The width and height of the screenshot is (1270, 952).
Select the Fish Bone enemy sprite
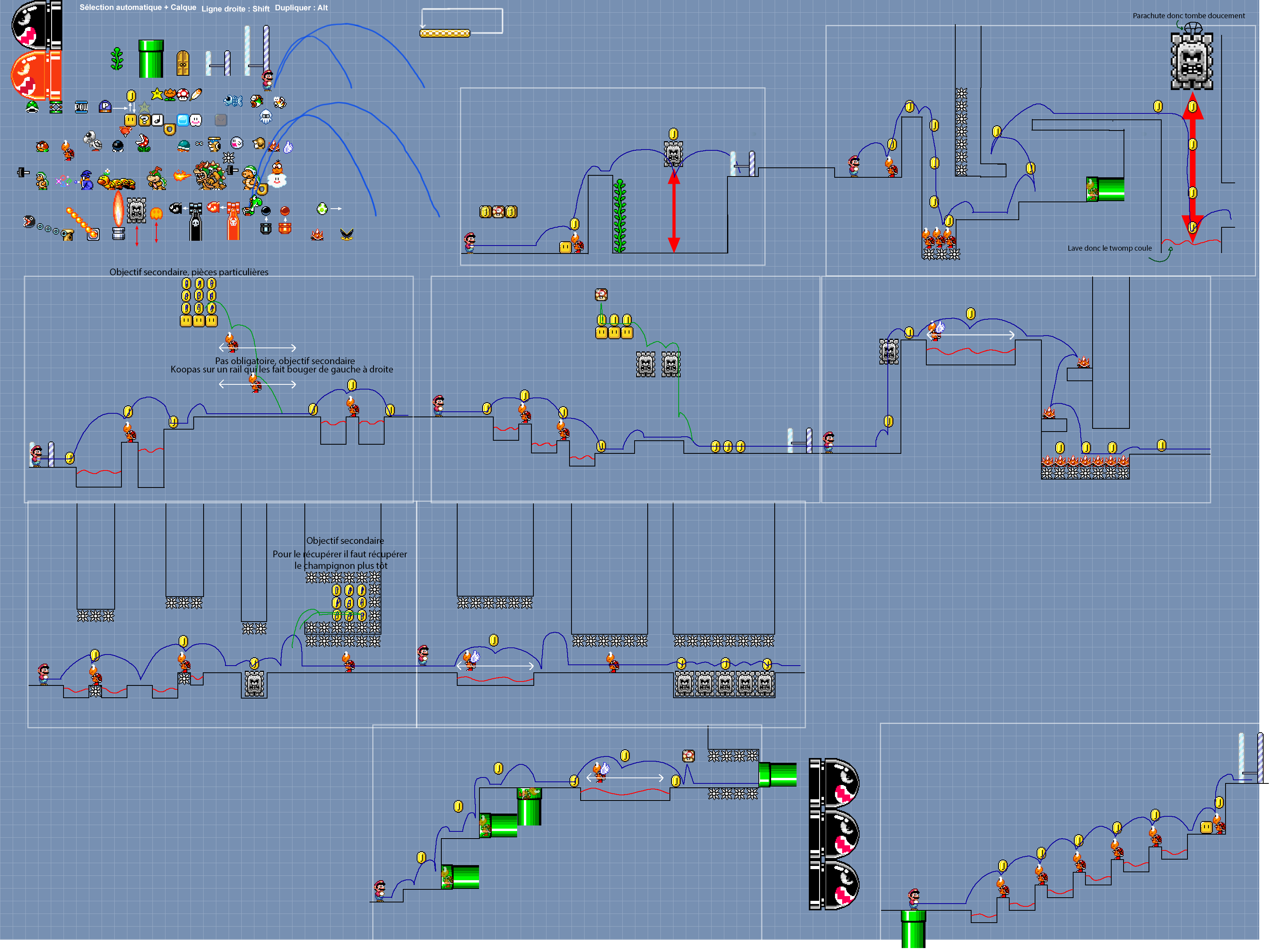pos(233,101)
